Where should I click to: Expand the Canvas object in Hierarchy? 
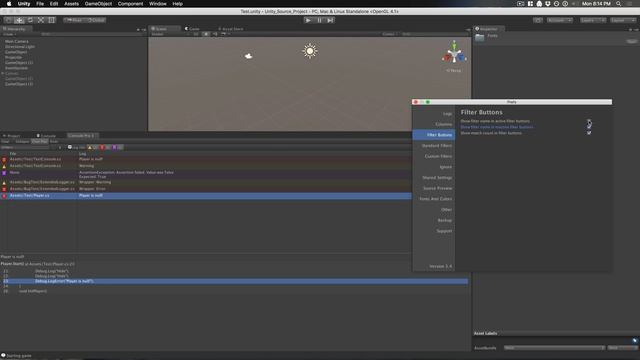3,73
